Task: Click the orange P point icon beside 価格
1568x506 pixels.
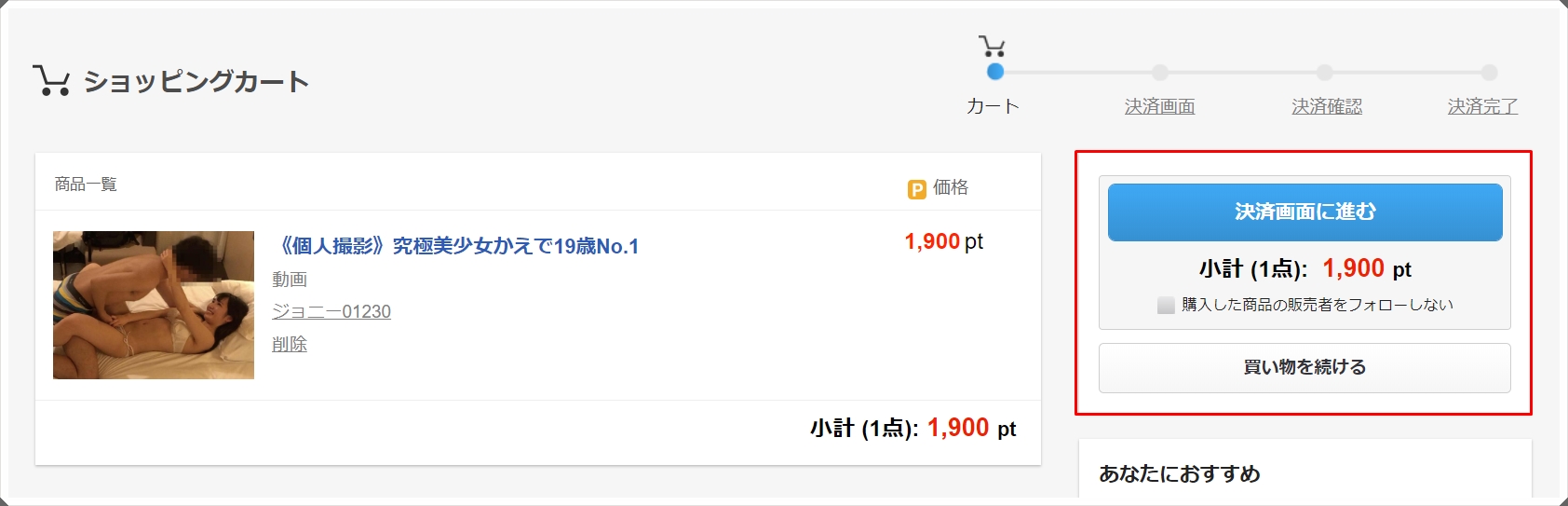Action: click(917, 189)
